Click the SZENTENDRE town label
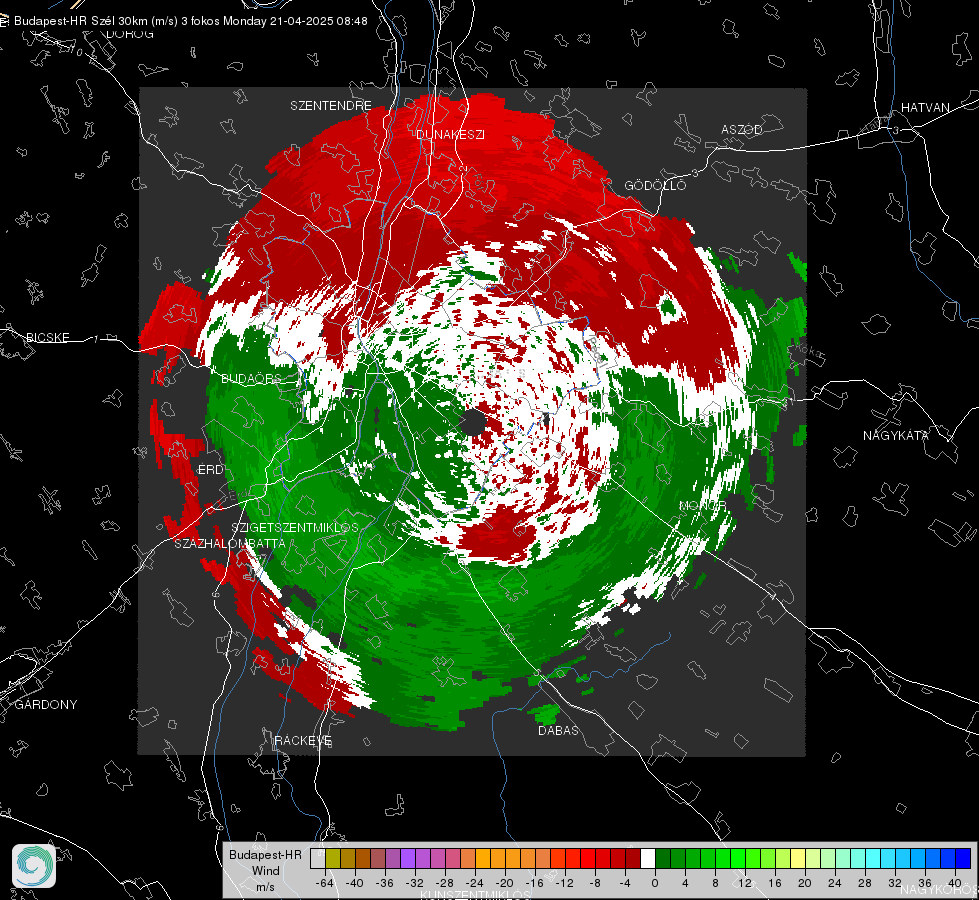The image size is (979, 900). pos(331,106)
